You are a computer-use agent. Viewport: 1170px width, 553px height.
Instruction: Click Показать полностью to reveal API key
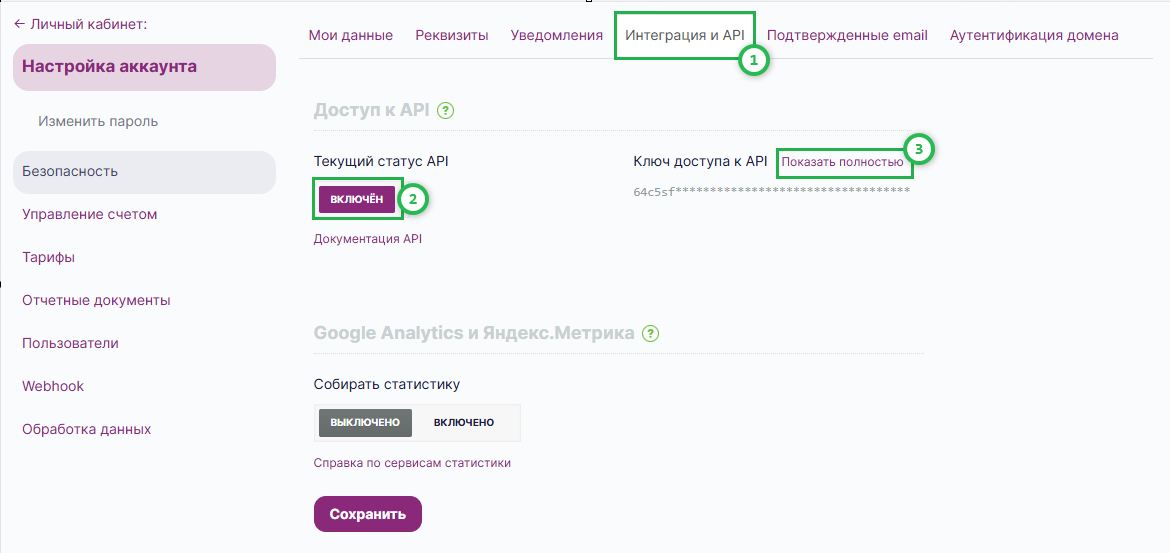(842, 162)
